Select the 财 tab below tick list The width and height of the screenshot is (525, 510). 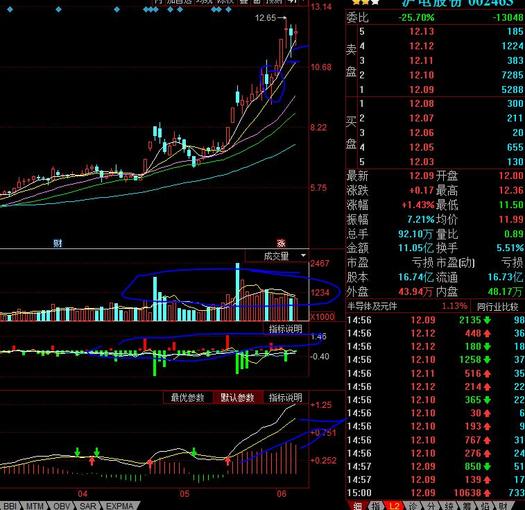click(503, 506)
